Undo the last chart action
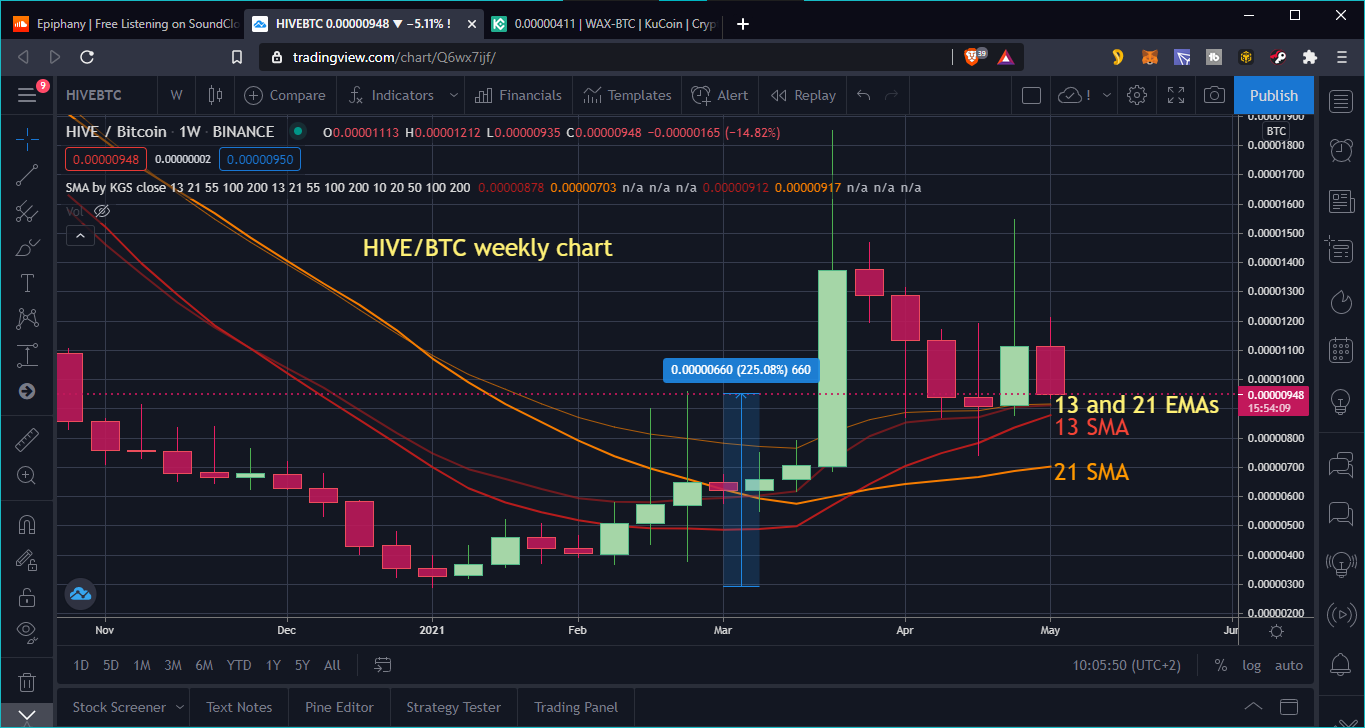The image size is (1365, 728). tap(864, 95)
